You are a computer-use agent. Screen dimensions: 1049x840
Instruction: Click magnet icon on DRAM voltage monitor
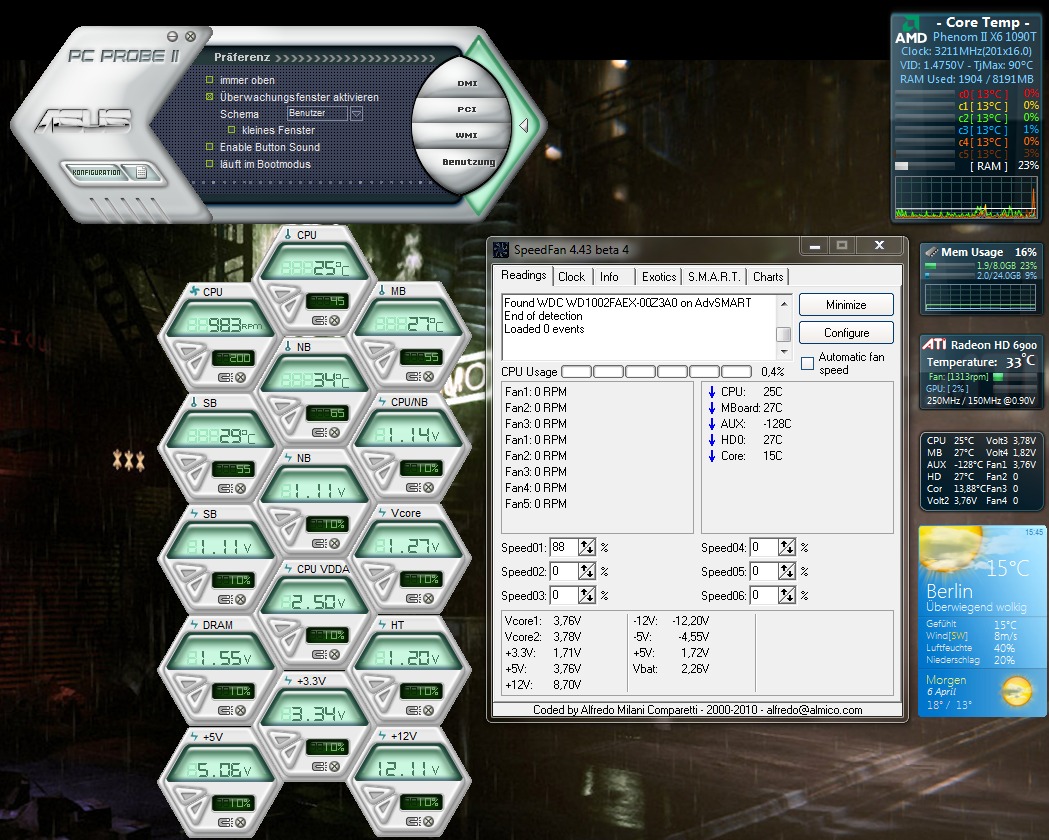click(x=225, y=710)
